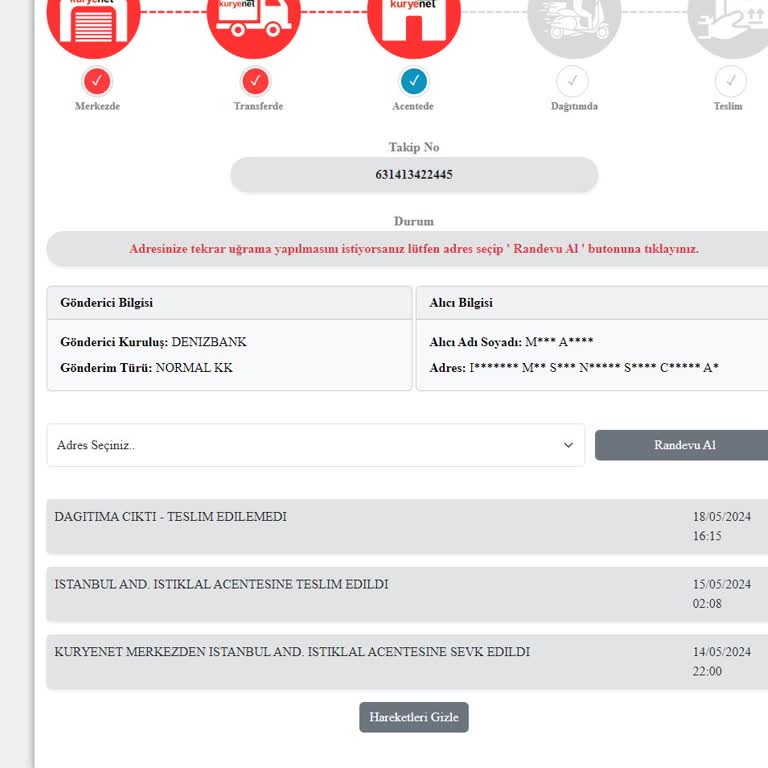
Task: Click the Gönderici Bilgisi header
Action: pos(229,303)
